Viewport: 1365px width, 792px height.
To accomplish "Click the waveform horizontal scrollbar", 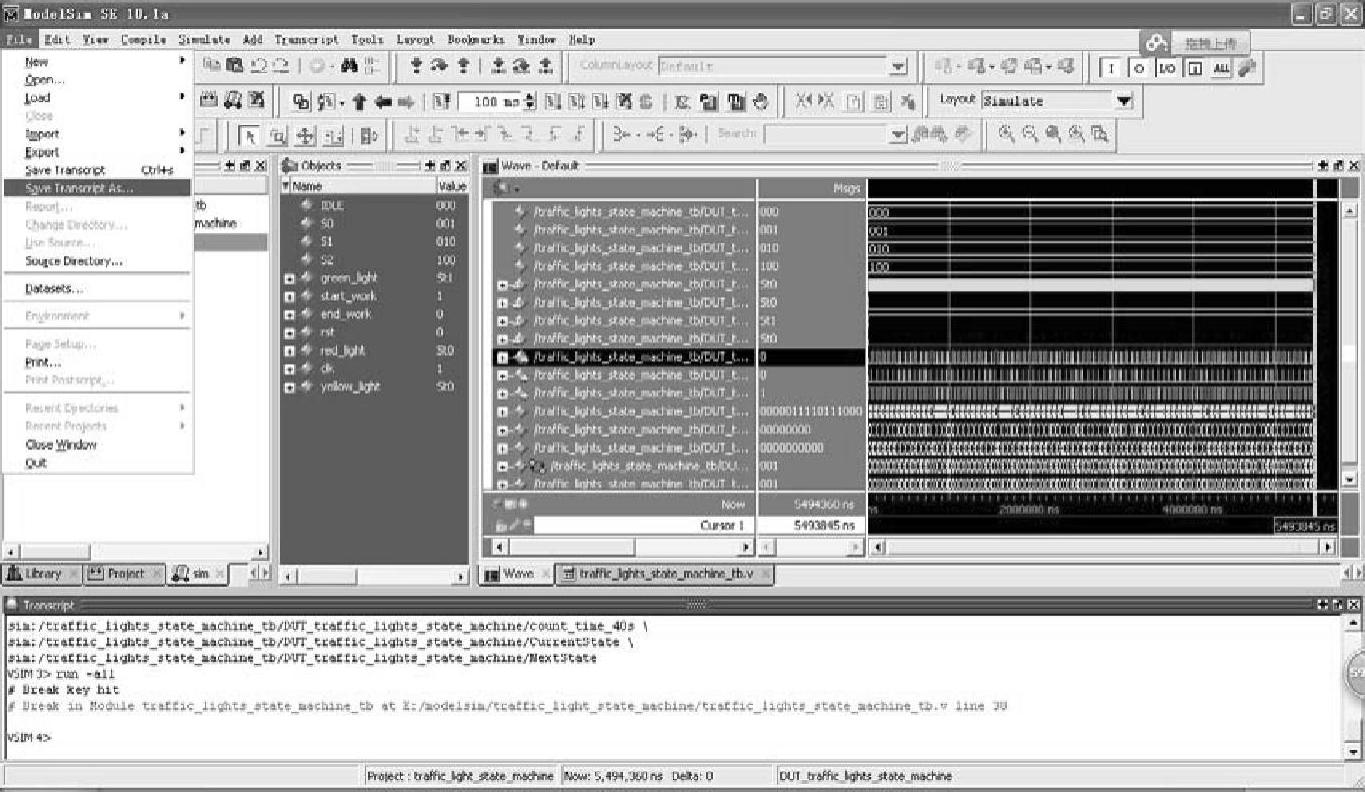I will (1101, 547).
